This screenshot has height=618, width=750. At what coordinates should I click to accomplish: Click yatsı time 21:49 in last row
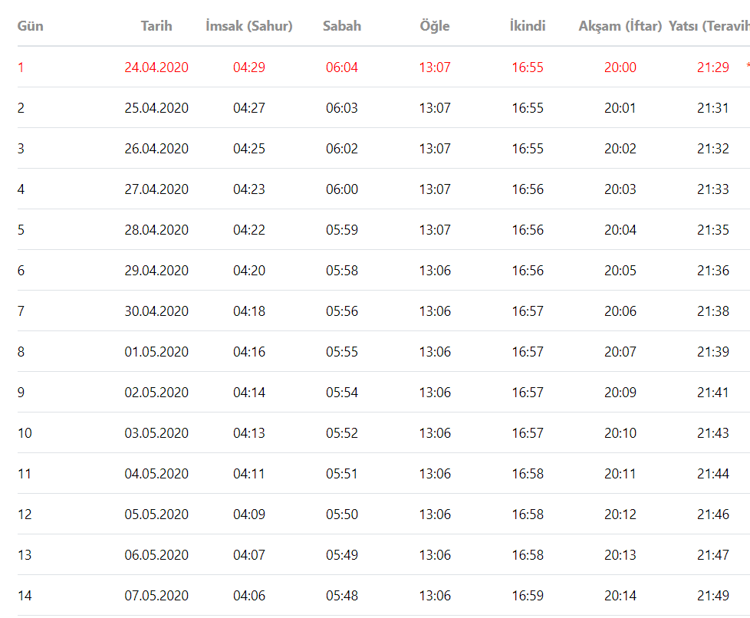(x=713, y=596)
